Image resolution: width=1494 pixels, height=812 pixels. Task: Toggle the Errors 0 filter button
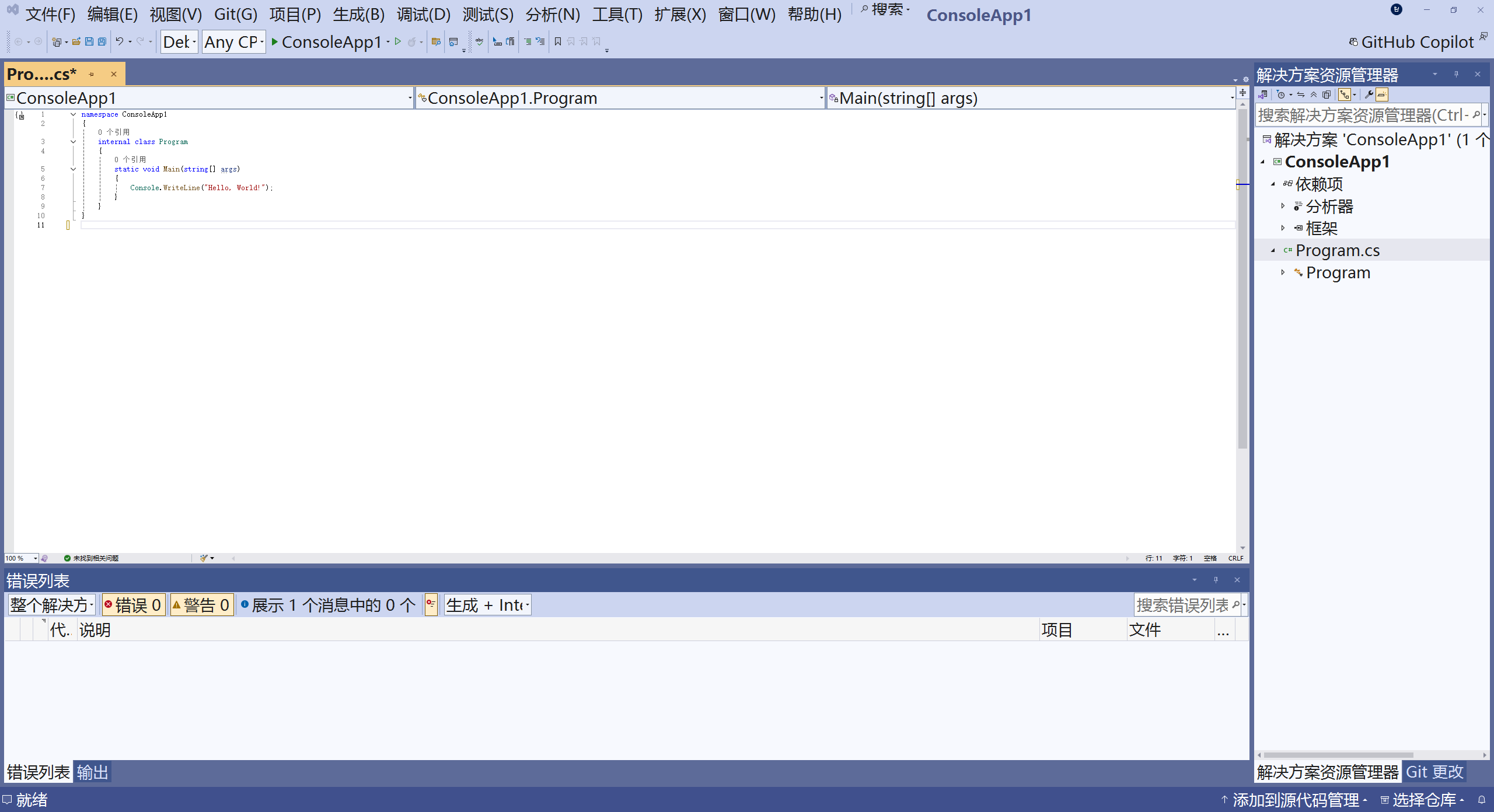click(x=134, y=605)
